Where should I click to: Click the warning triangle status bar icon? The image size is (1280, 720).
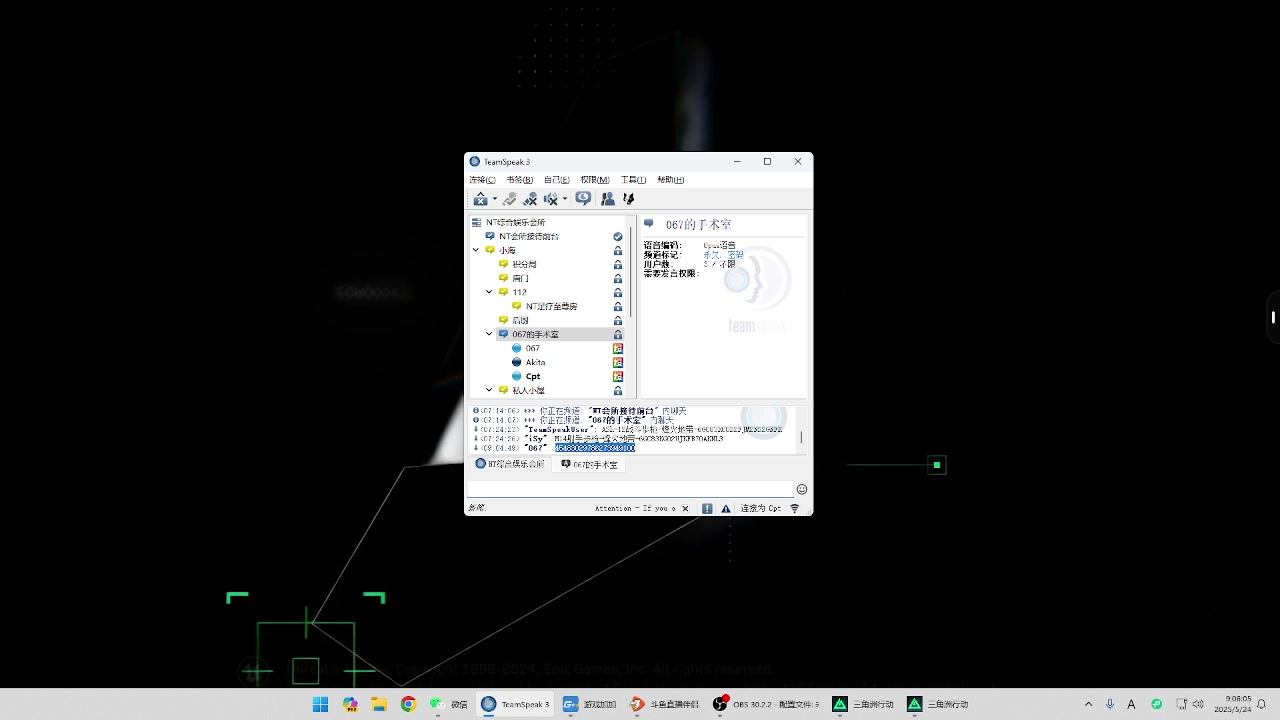point(726,508)
